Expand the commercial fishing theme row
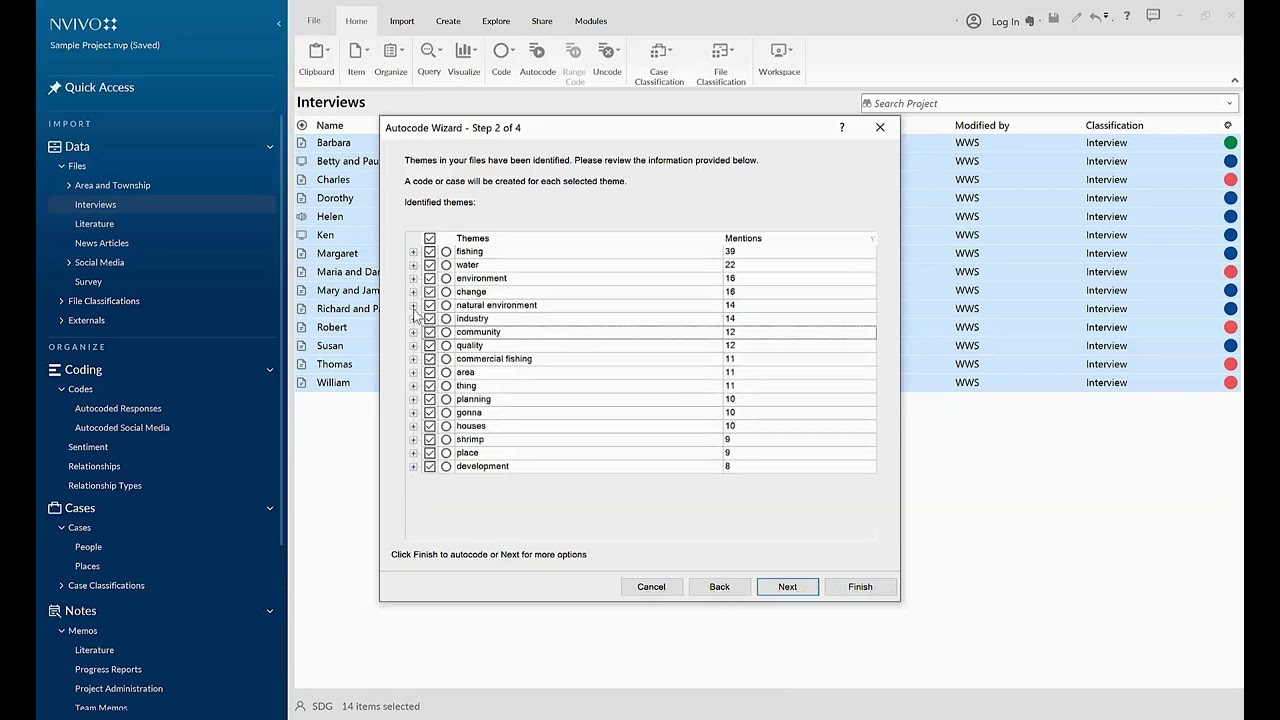Image resolution: width=1280 pixels, height=720 pixels. (x=413, y=359)
